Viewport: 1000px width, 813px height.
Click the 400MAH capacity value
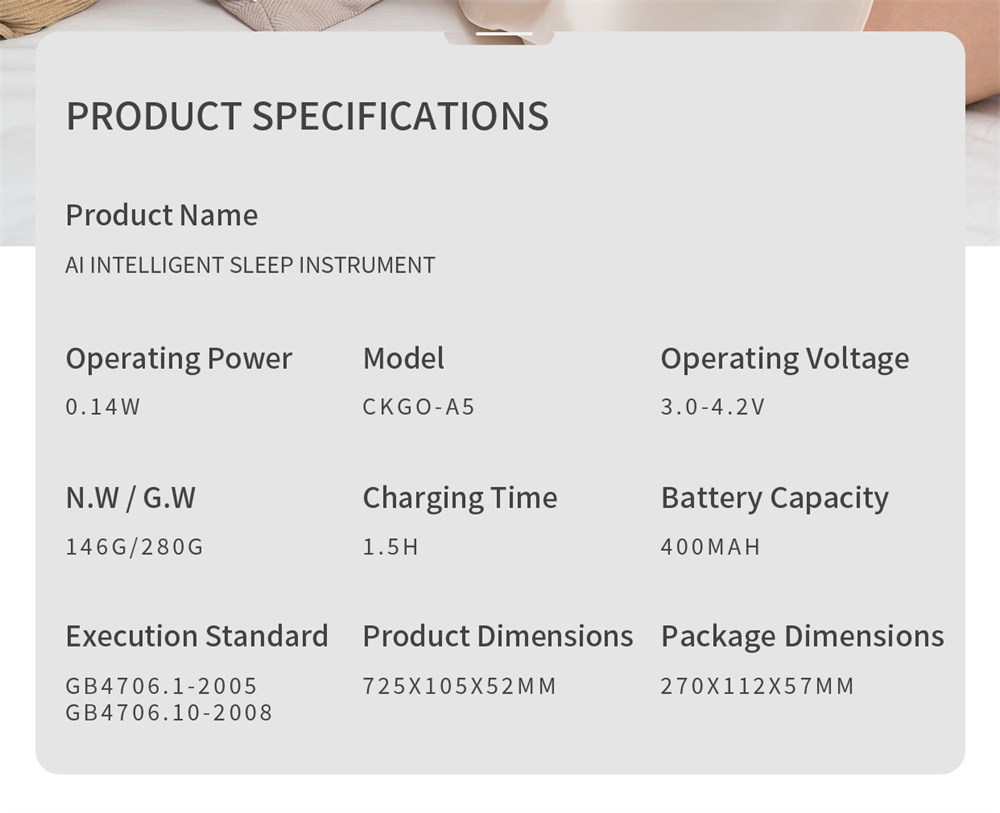tap(710, 547)
